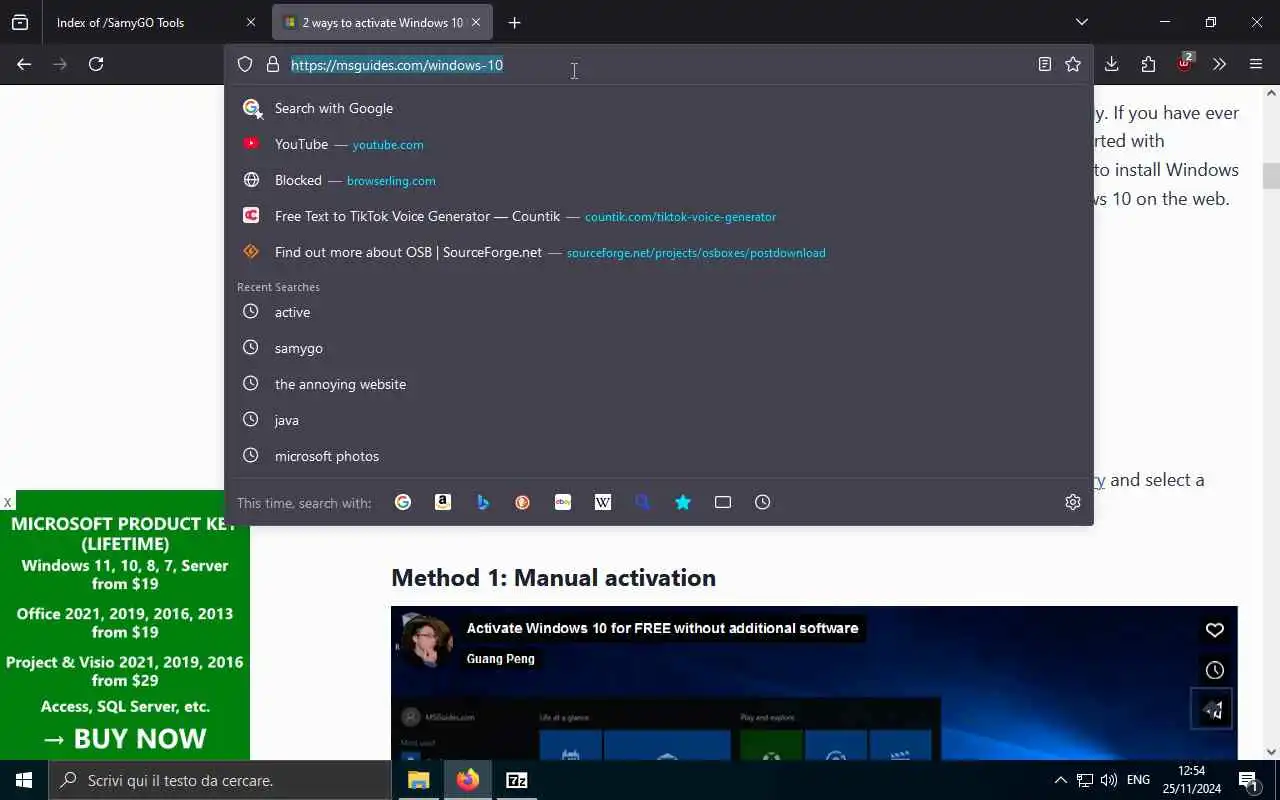The width and height of the screenshot is (1280, 800).
Task: Expand the list all tabs chevron
Action: [1082, 22]
